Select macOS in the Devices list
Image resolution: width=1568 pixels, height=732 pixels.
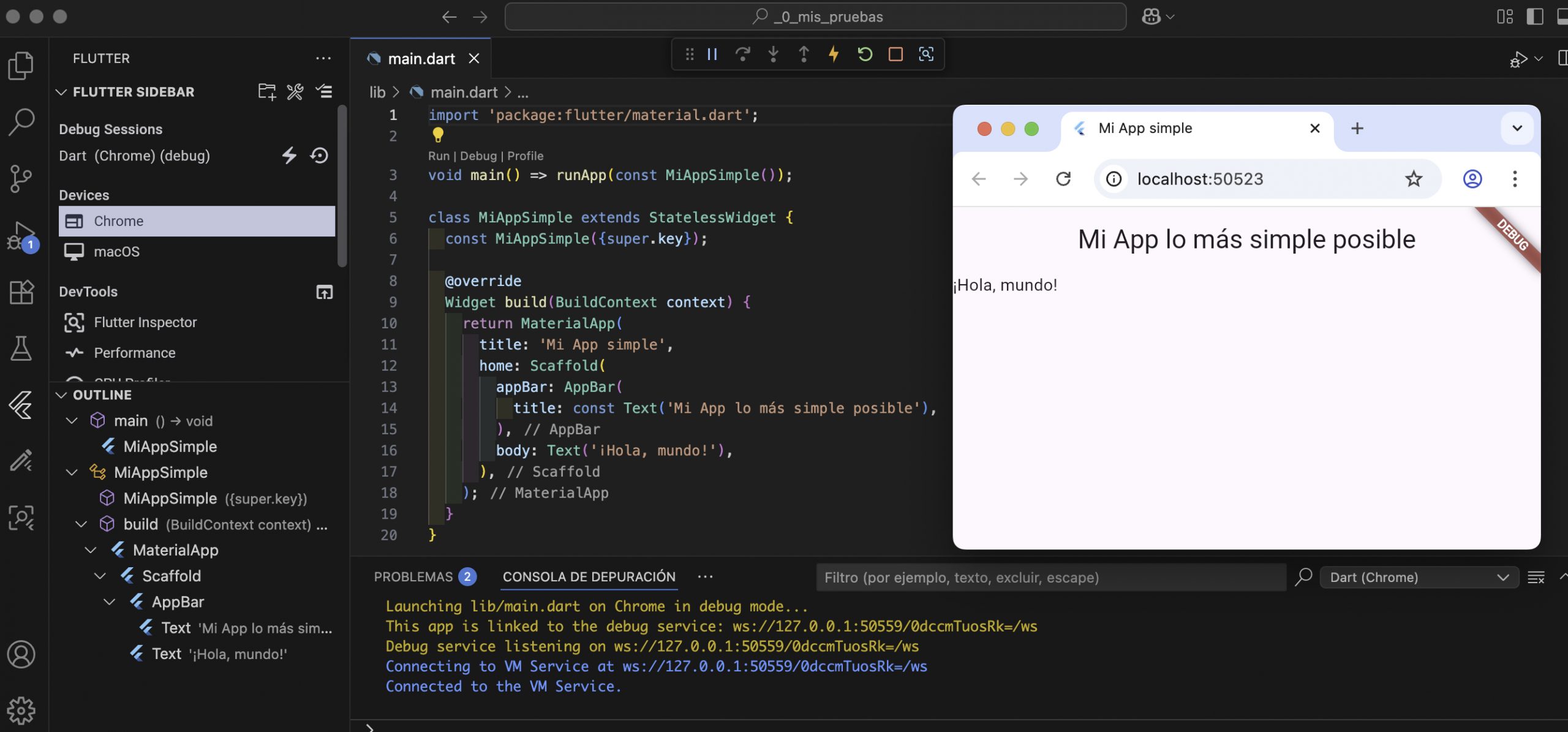coord(116,252)
